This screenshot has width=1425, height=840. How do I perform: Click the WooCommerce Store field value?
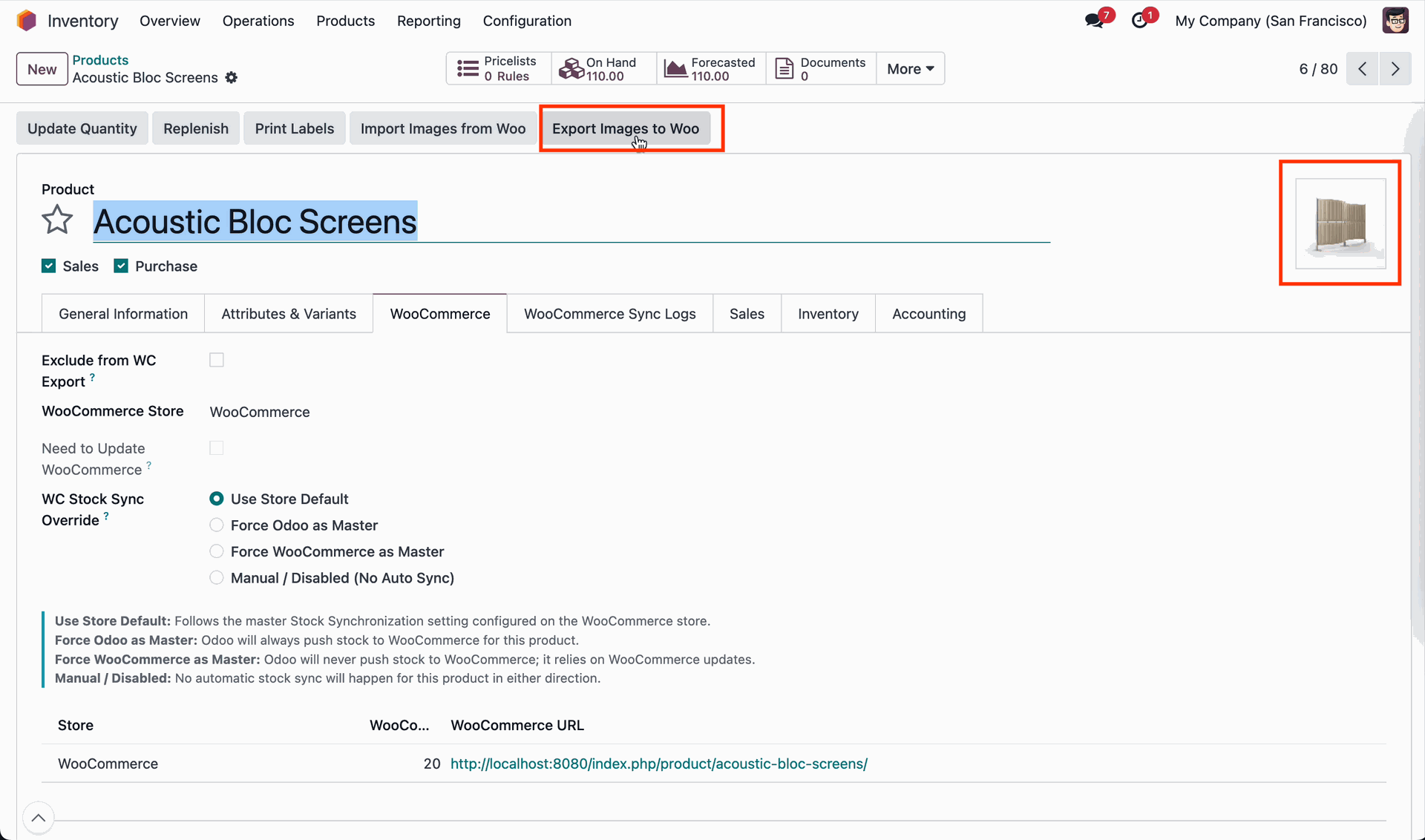click(x=260, y=412)
